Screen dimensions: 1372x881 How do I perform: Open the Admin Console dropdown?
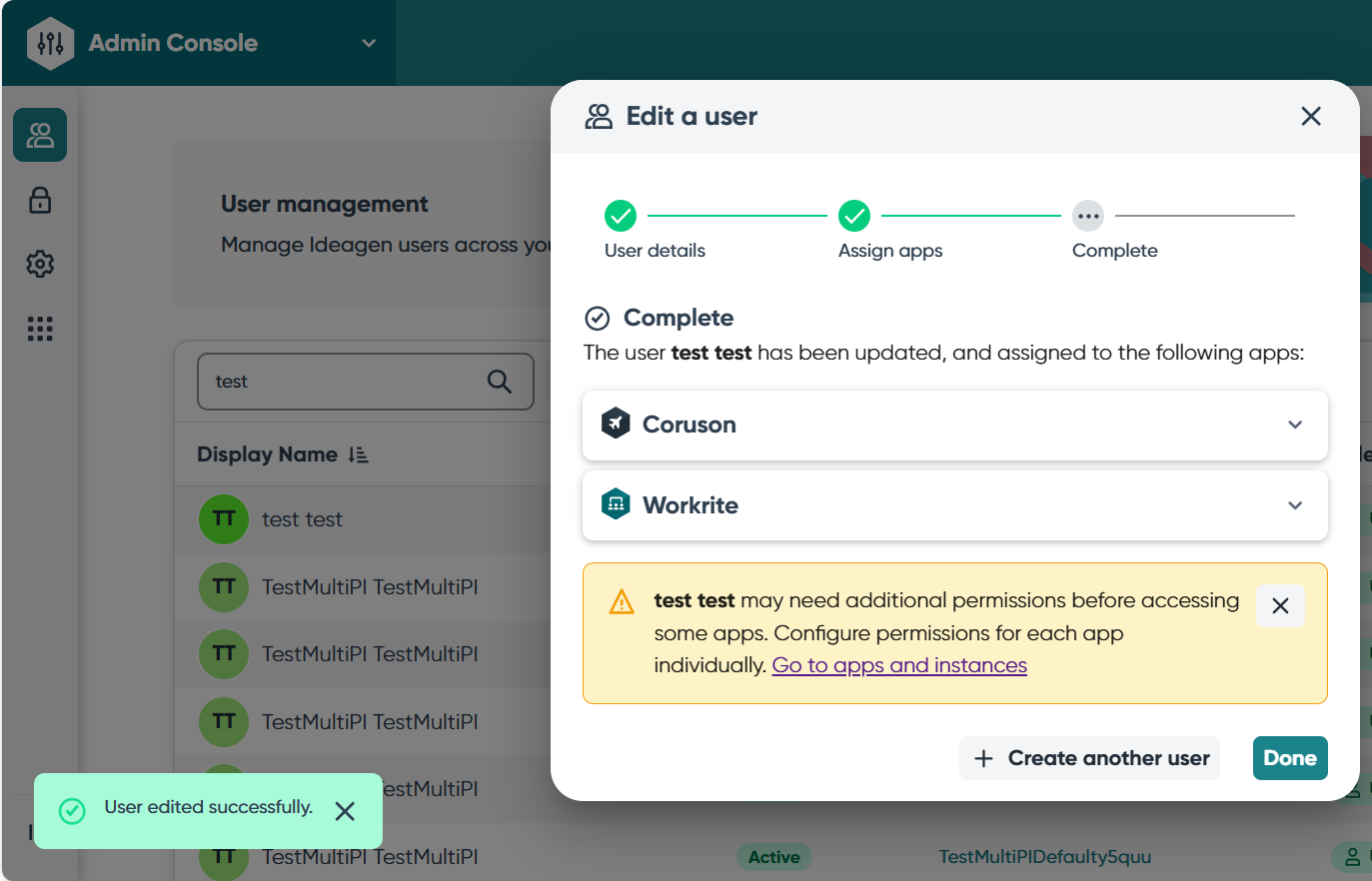[x=369, y=43]
